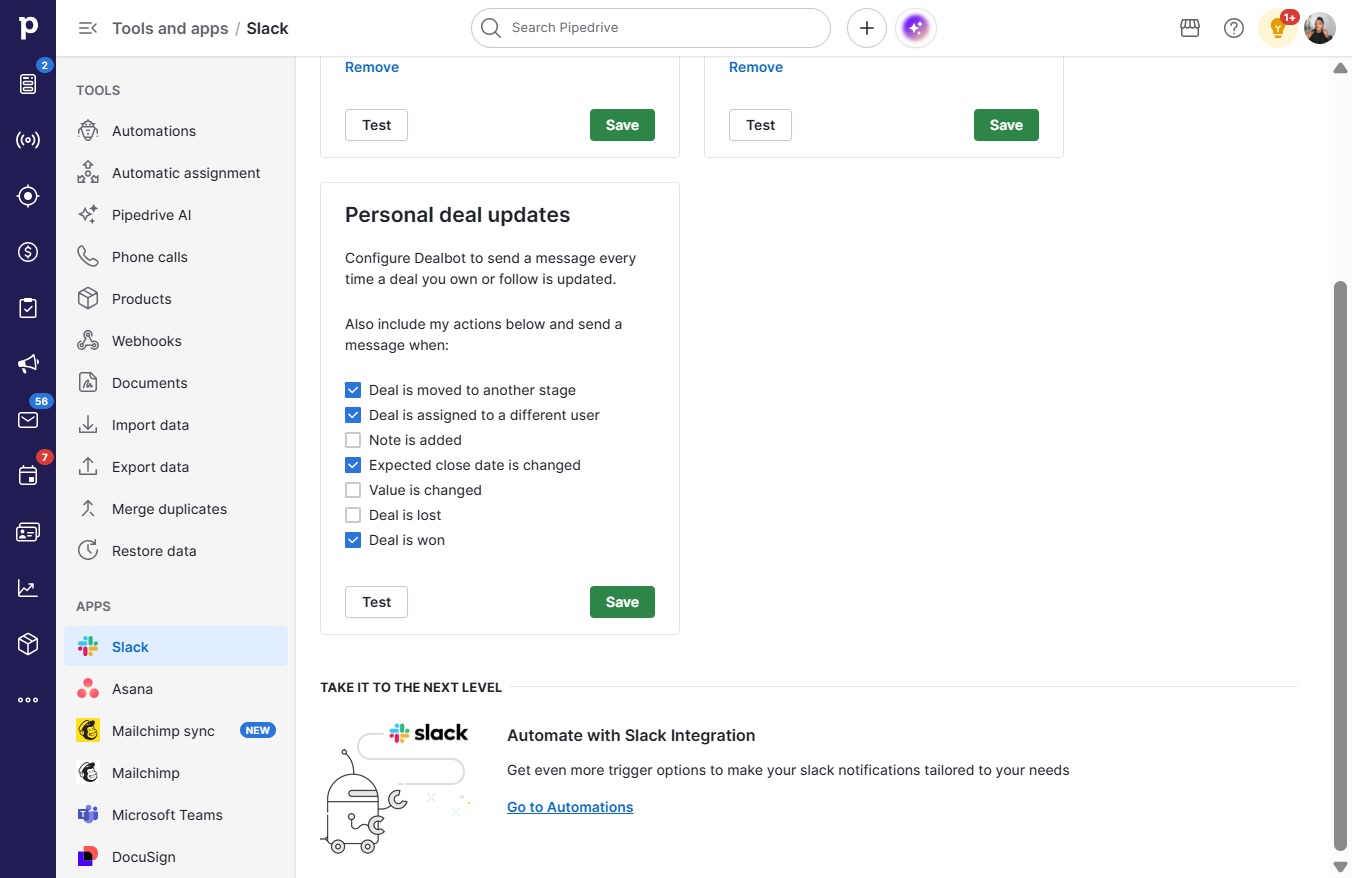The image size is (1352, 878).
Task: Open the target Focus icon in left rail
Action: tap(28, 196)
